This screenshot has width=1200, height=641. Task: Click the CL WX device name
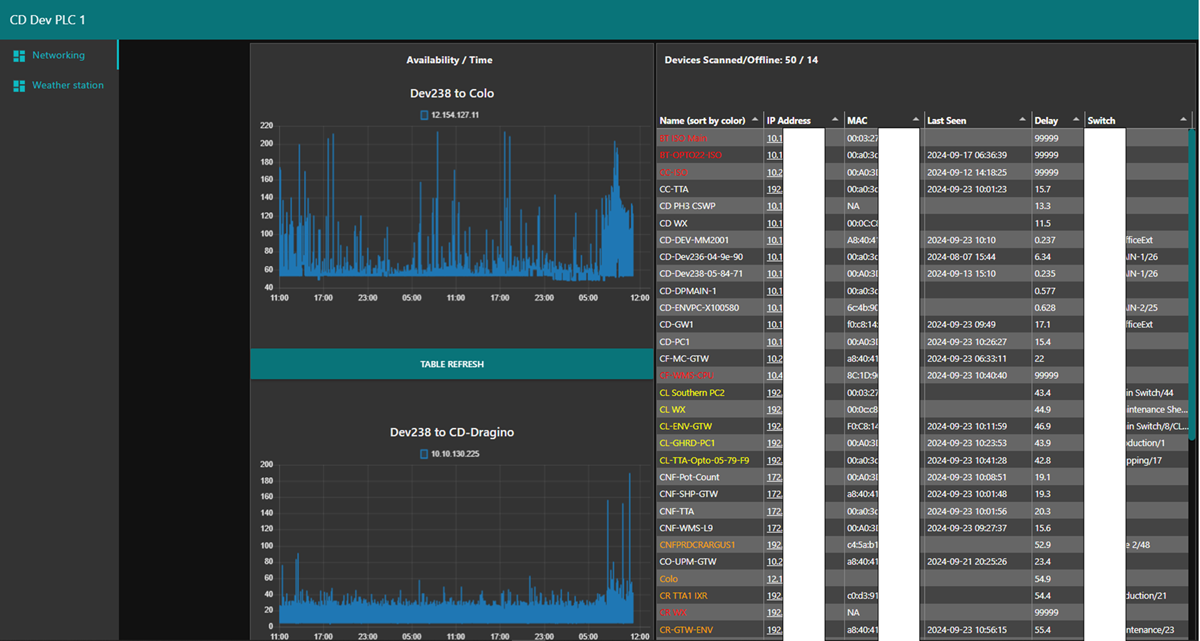point(672,409)
